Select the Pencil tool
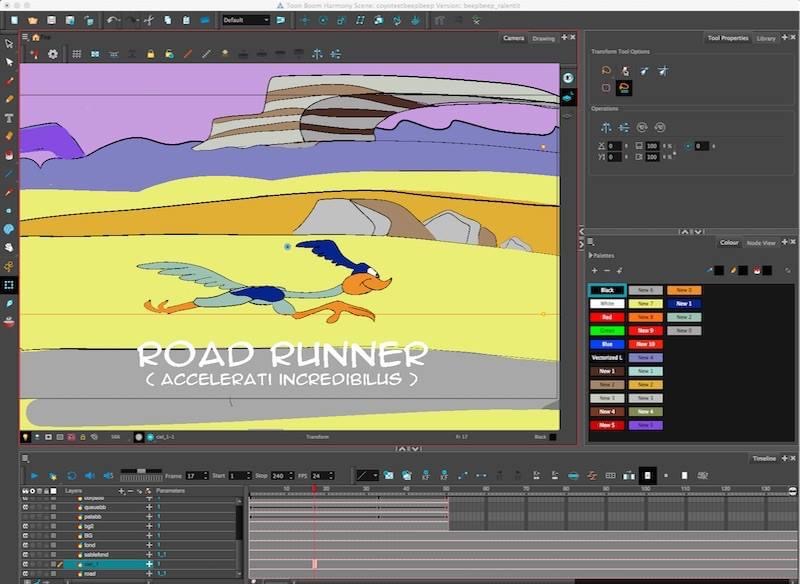Image resolution: width=800 pixels, height=584 pixels. coord(9,99)
